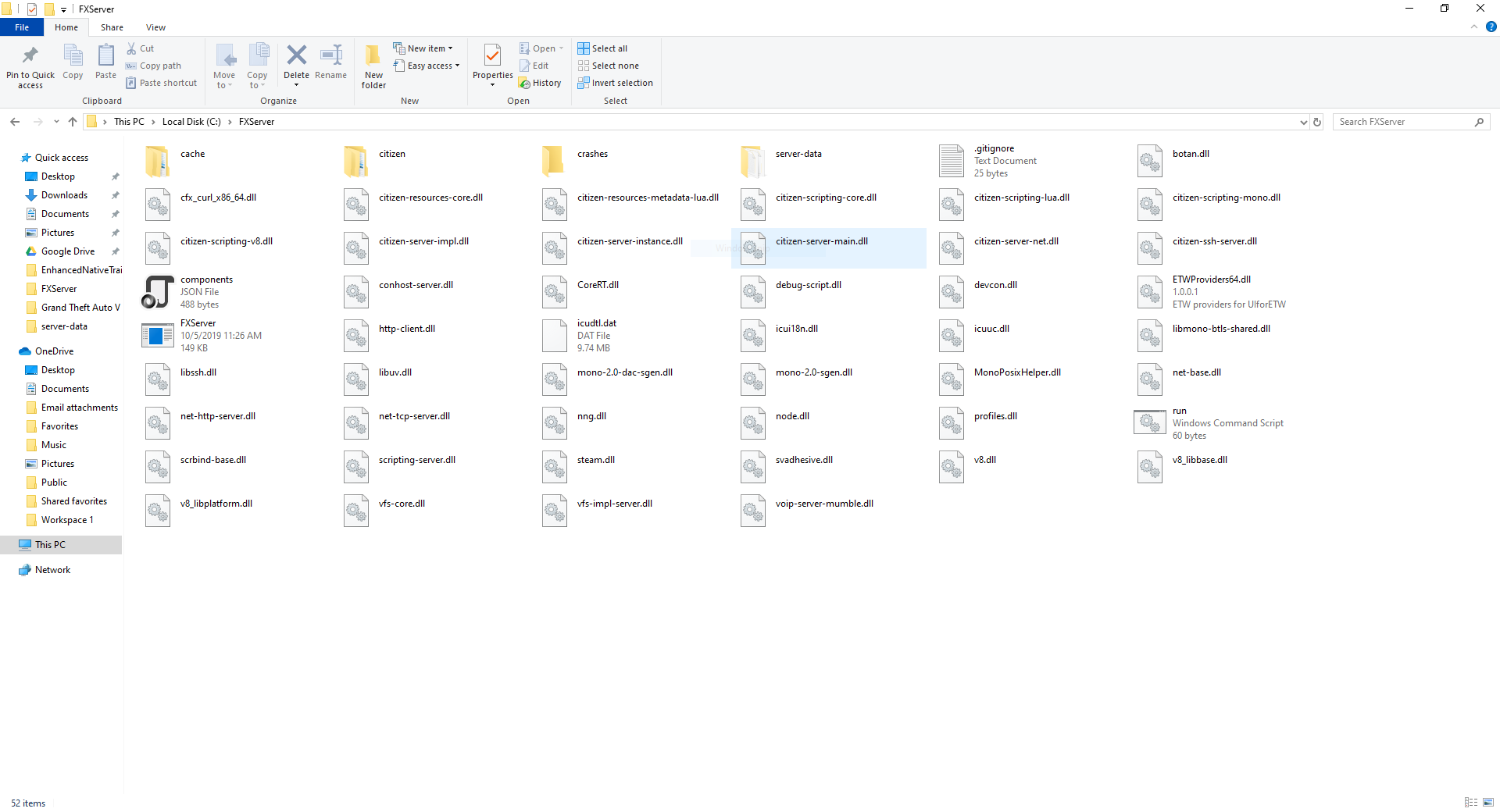Click the Paste clipboard icon
This screenshot has width=1500, height=812.
tap(105, 55)
